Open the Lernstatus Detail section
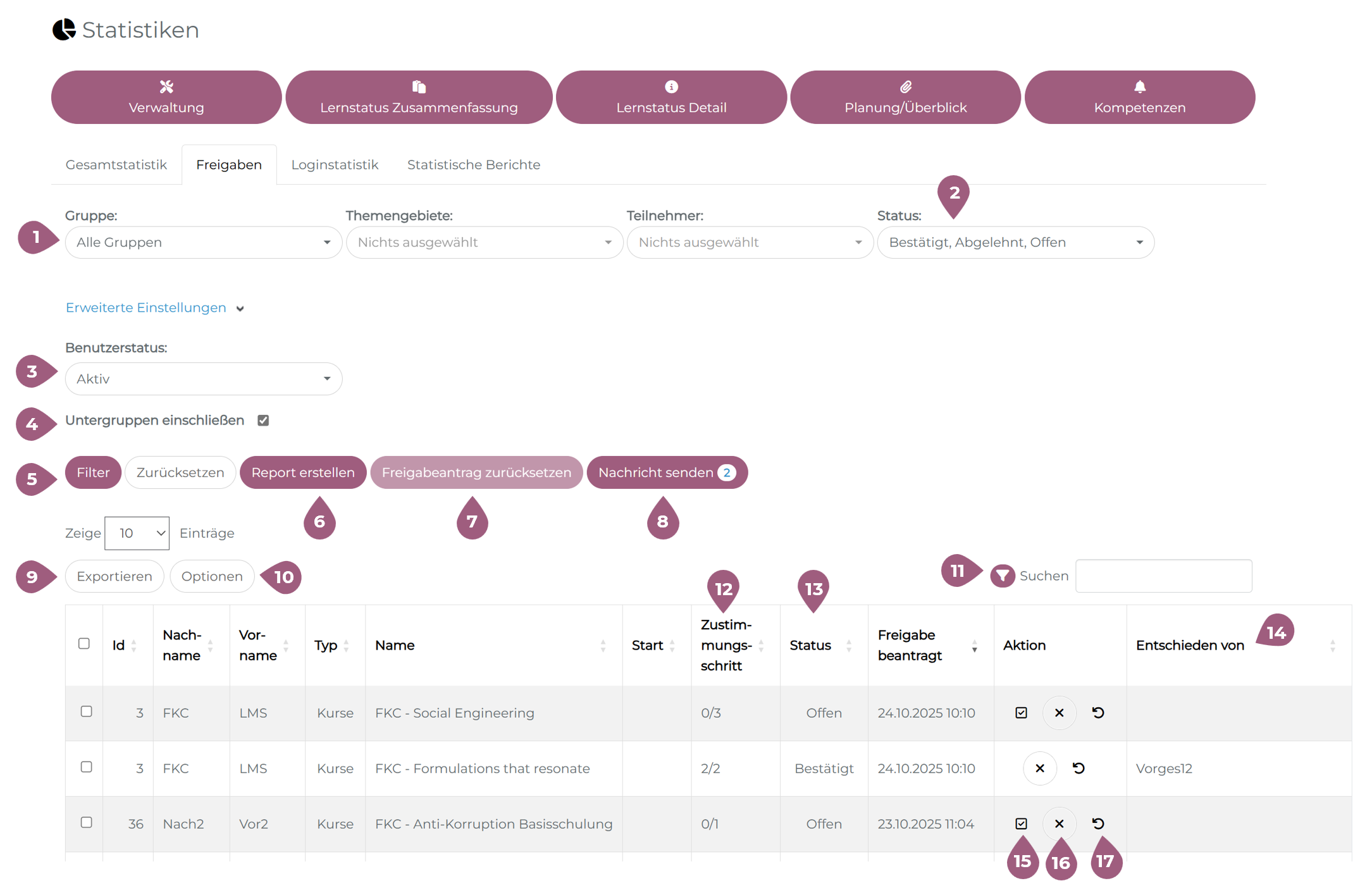Screen dimensions: 1372x888 tap(671, 97)
